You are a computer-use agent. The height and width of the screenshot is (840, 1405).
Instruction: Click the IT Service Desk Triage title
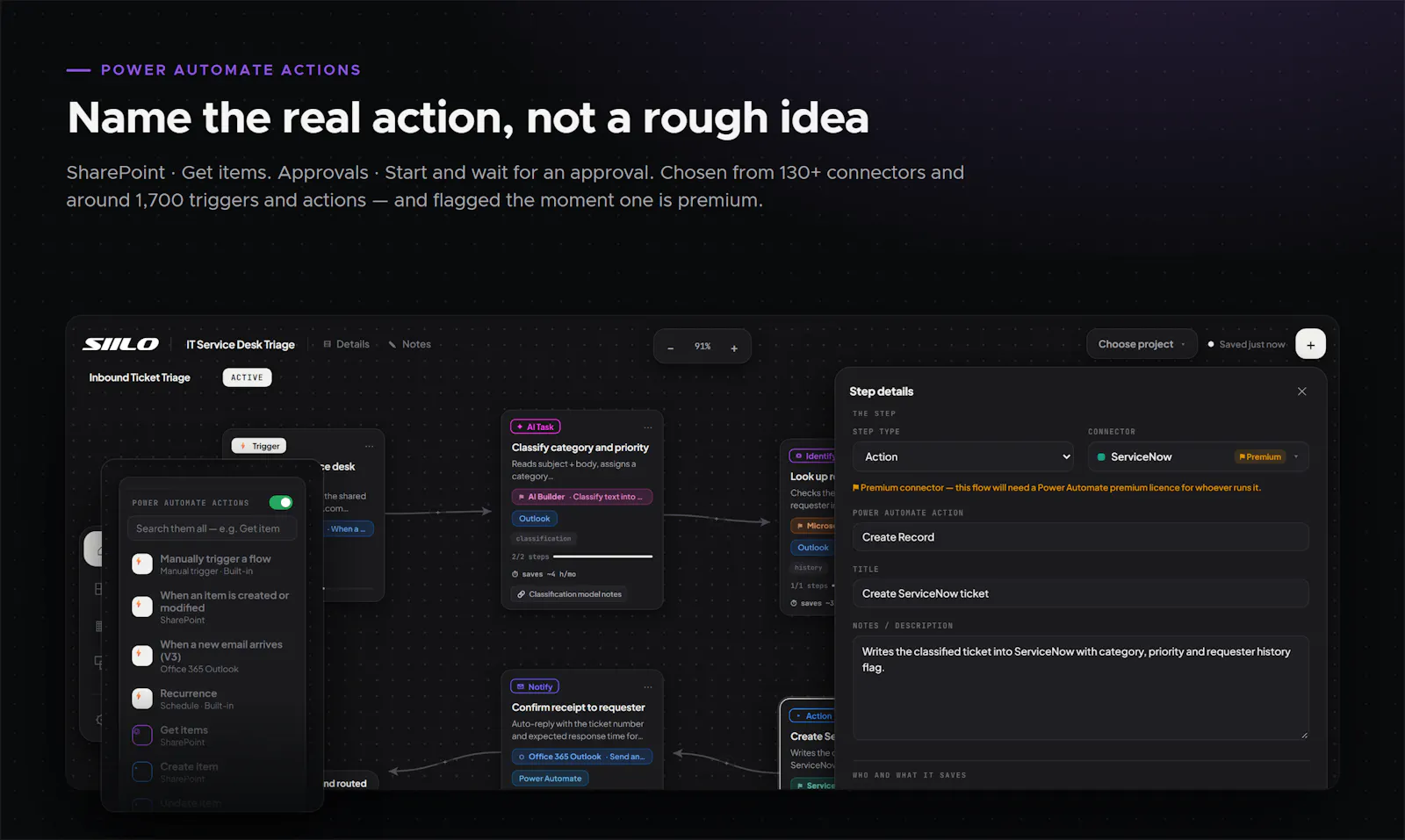click(x=240, y=344)
